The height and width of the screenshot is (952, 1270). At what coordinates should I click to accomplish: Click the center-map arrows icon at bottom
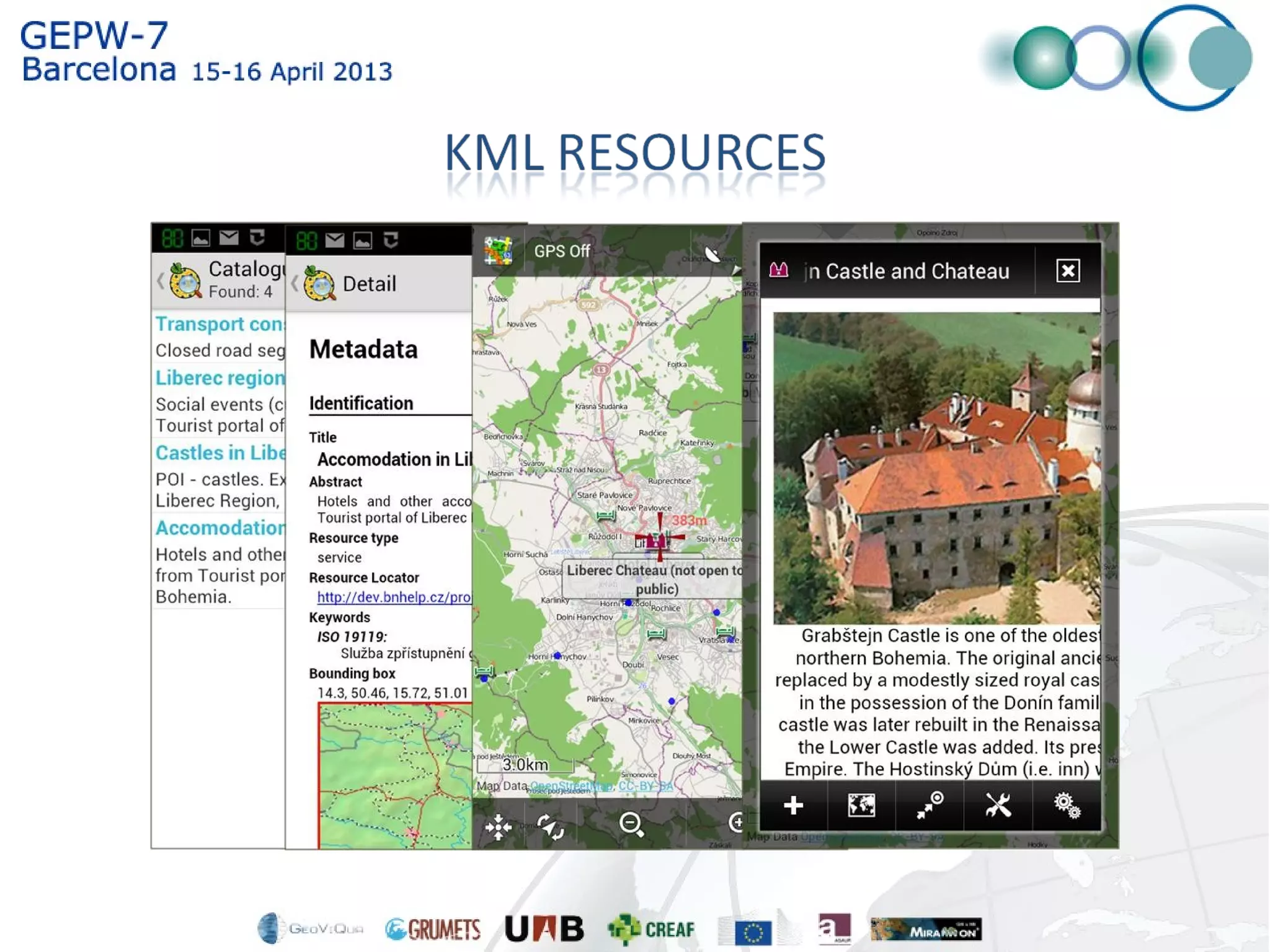[x=498, y=826]
